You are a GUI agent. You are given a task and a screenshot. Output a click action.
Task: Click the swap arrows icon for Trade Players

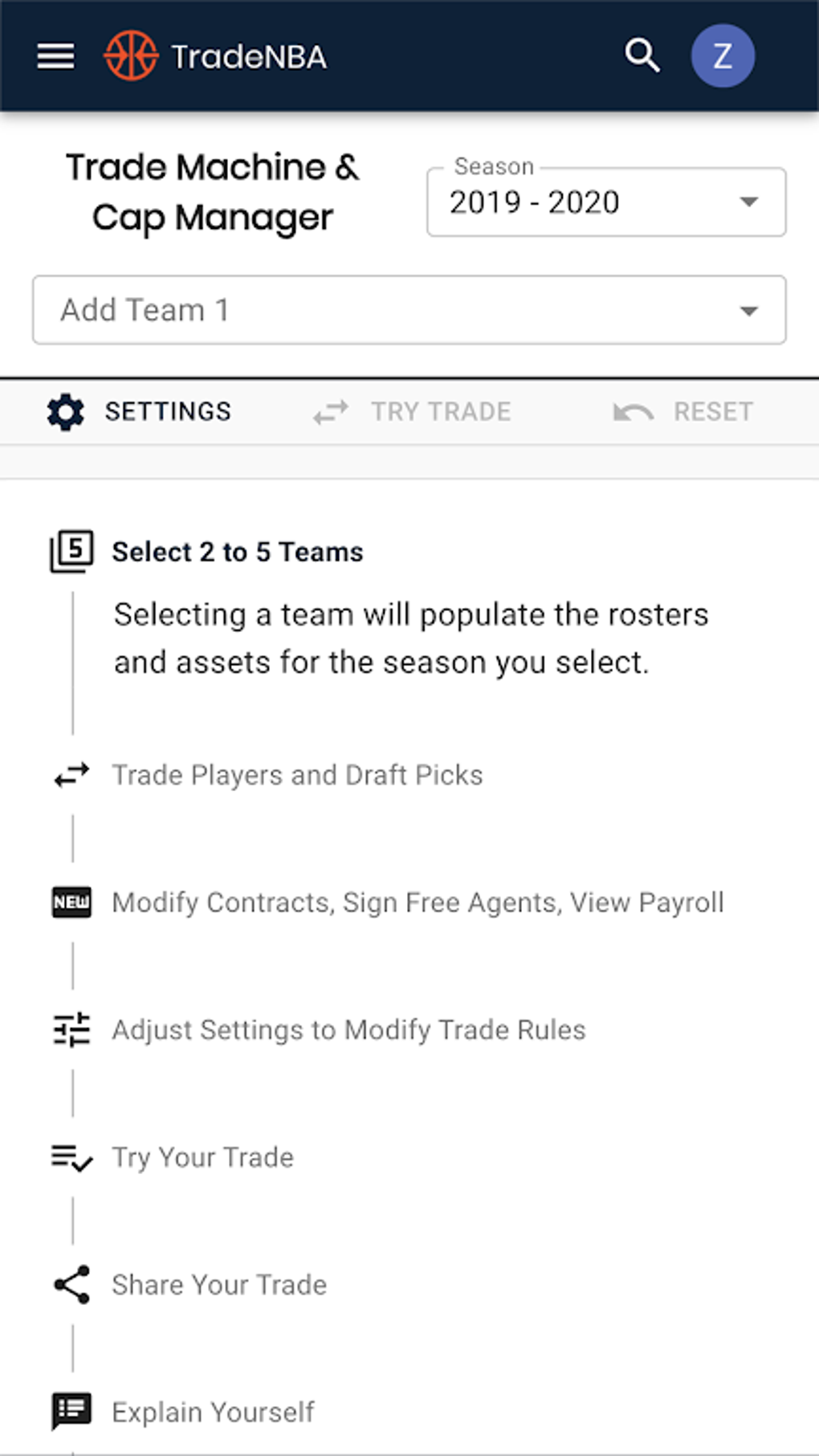click(71, 775)
